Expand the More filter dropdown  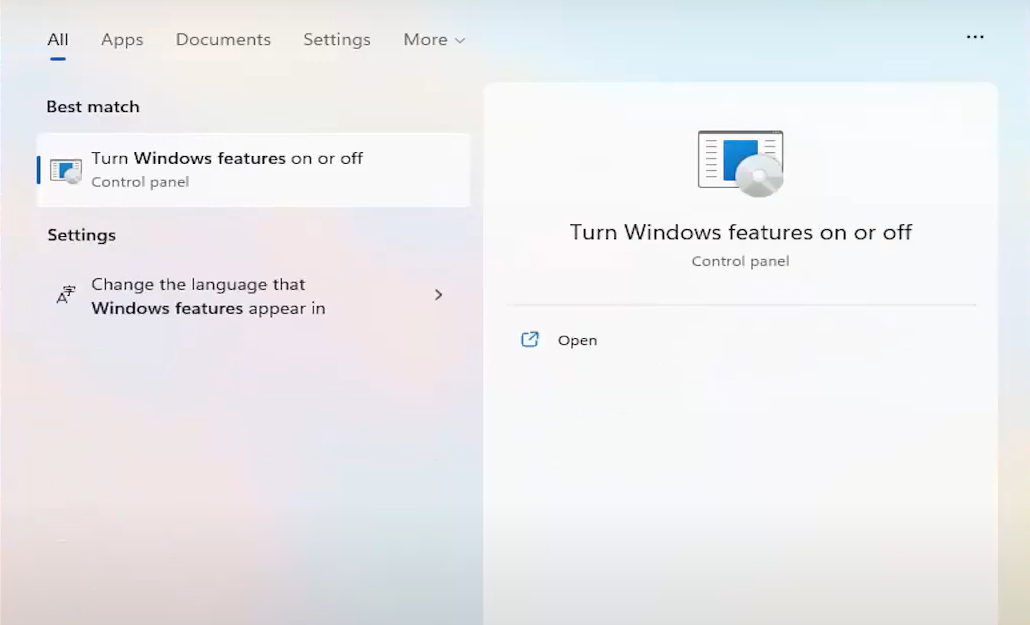(x=434, y=40)
